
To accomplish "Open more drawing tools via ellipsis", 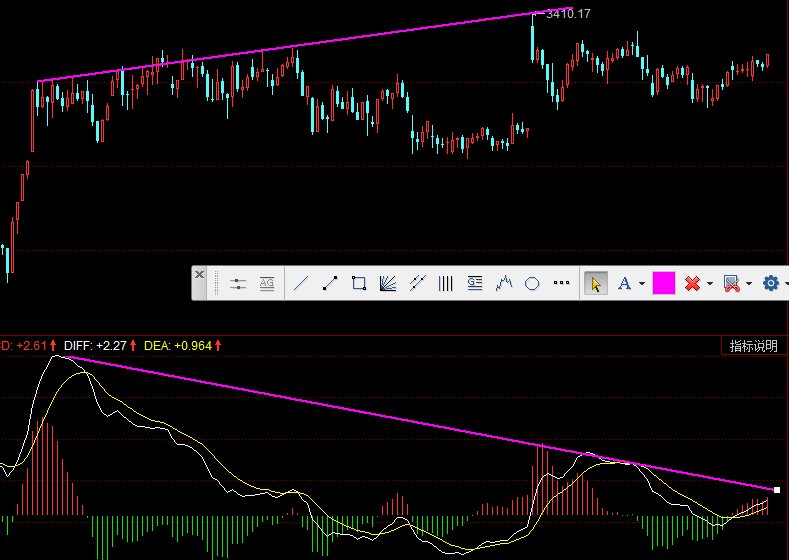I will pyautogui.click(x=562, y=283).
